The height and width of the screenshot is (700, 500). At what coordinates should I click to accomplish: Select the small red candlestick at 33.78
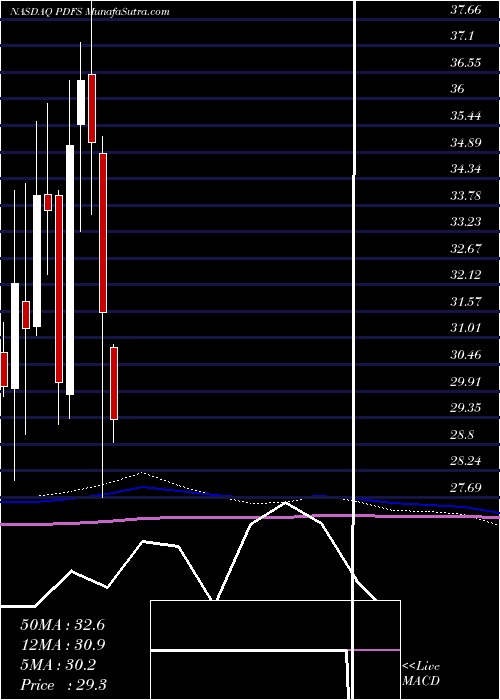pos(48,202)
